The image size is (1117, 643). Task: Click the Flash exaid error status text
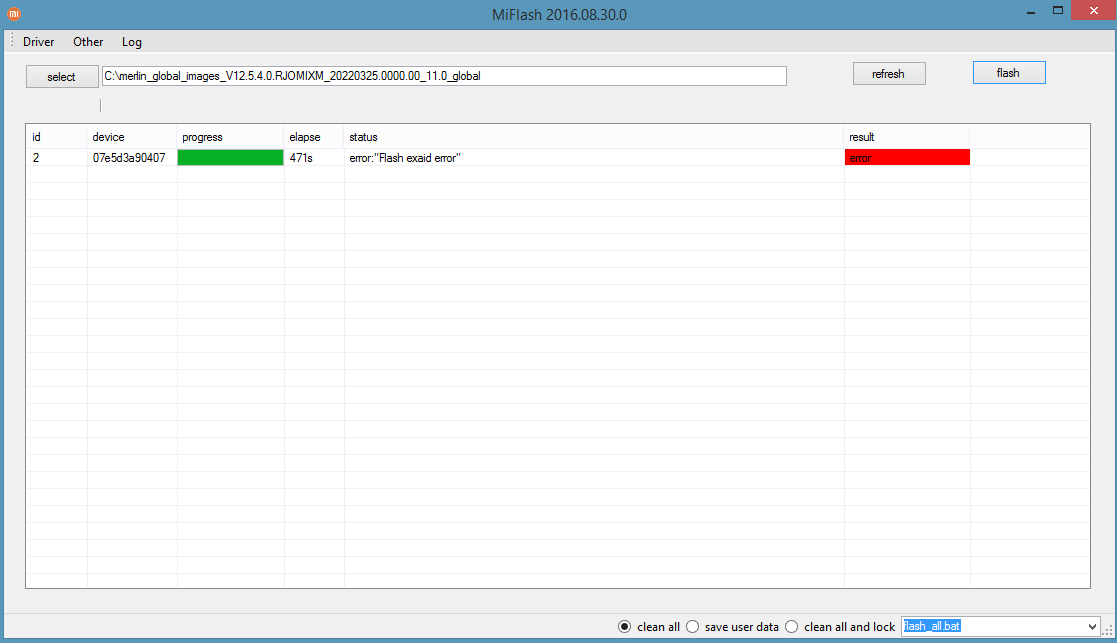(x=405, y=158)
